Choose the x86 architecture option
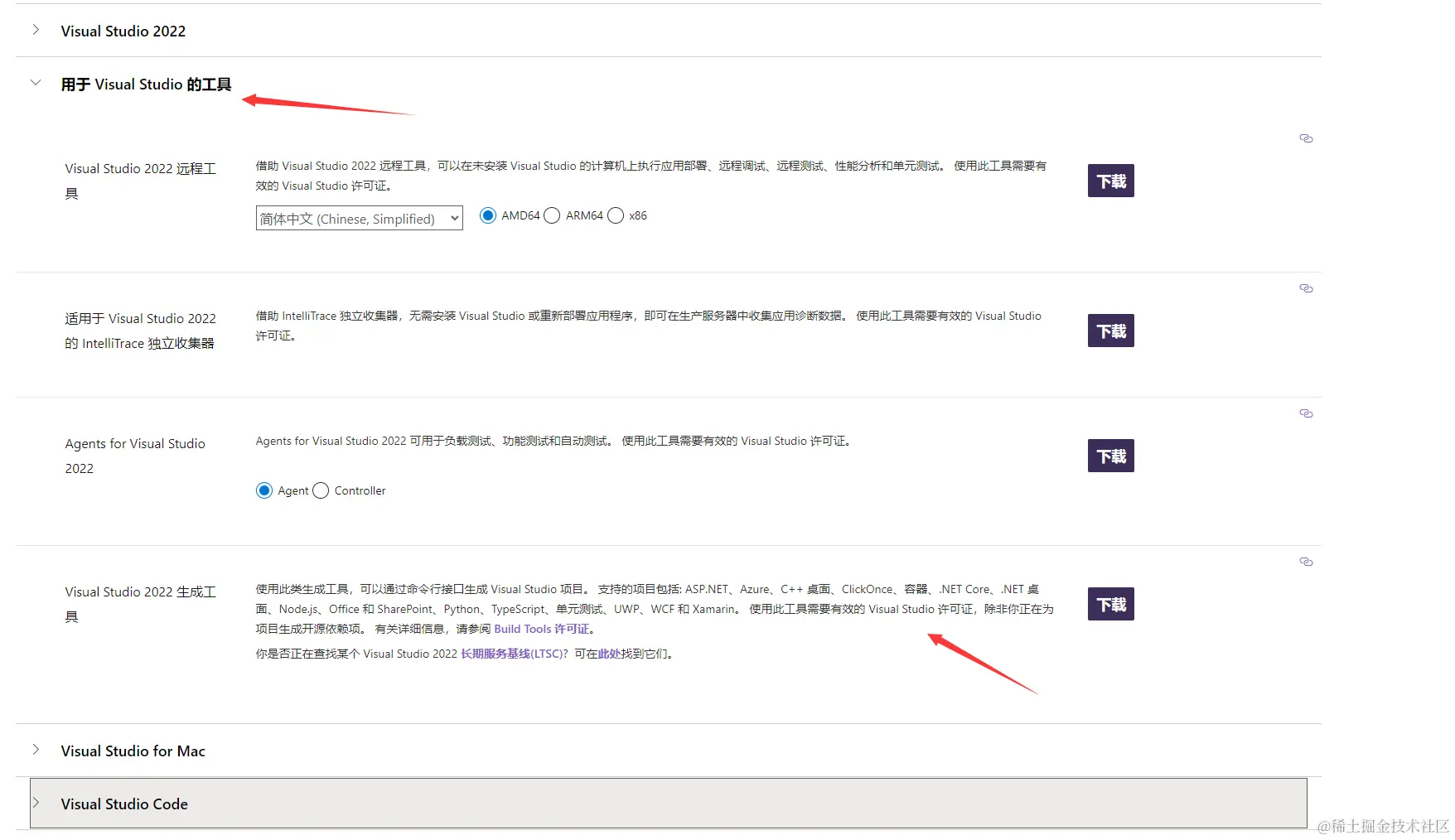 click(x=616, y=215)
